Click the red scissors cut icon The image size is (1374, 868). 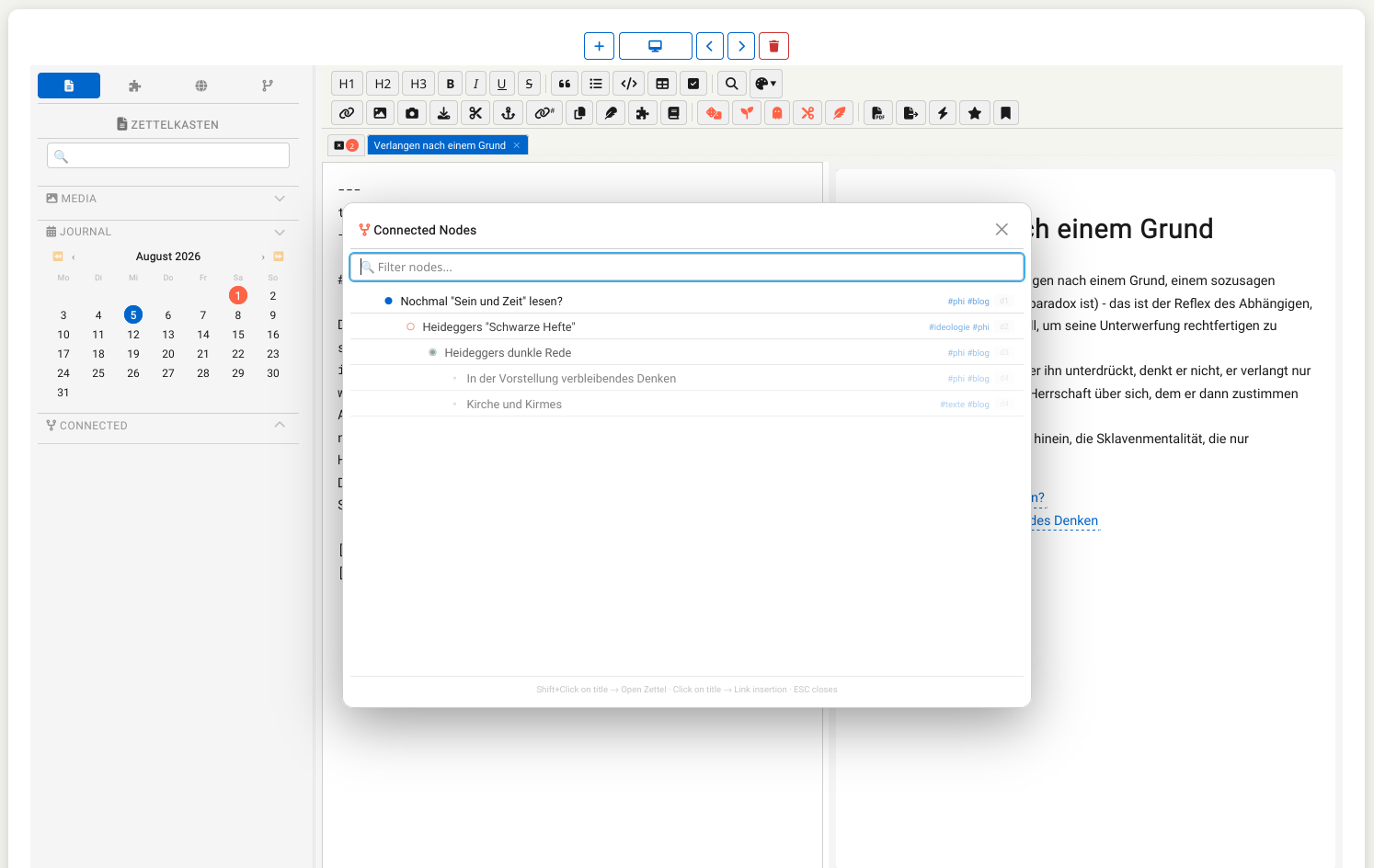coord(807,113)
